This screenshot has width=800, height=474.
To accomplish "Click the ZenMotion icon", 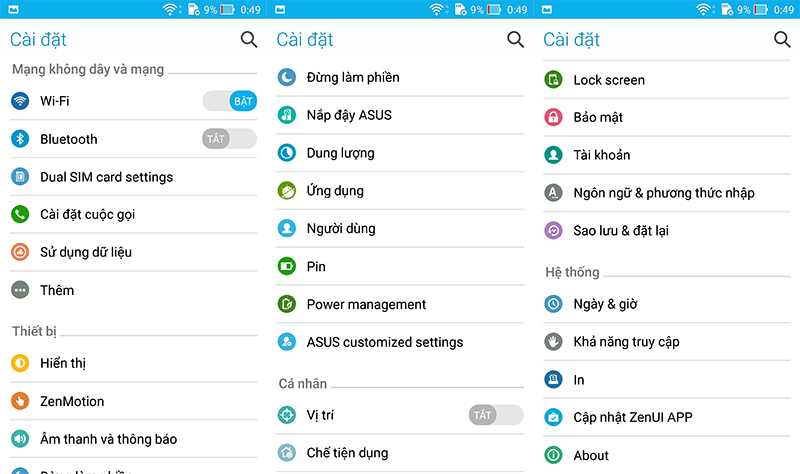I will [x=20, y=401].
